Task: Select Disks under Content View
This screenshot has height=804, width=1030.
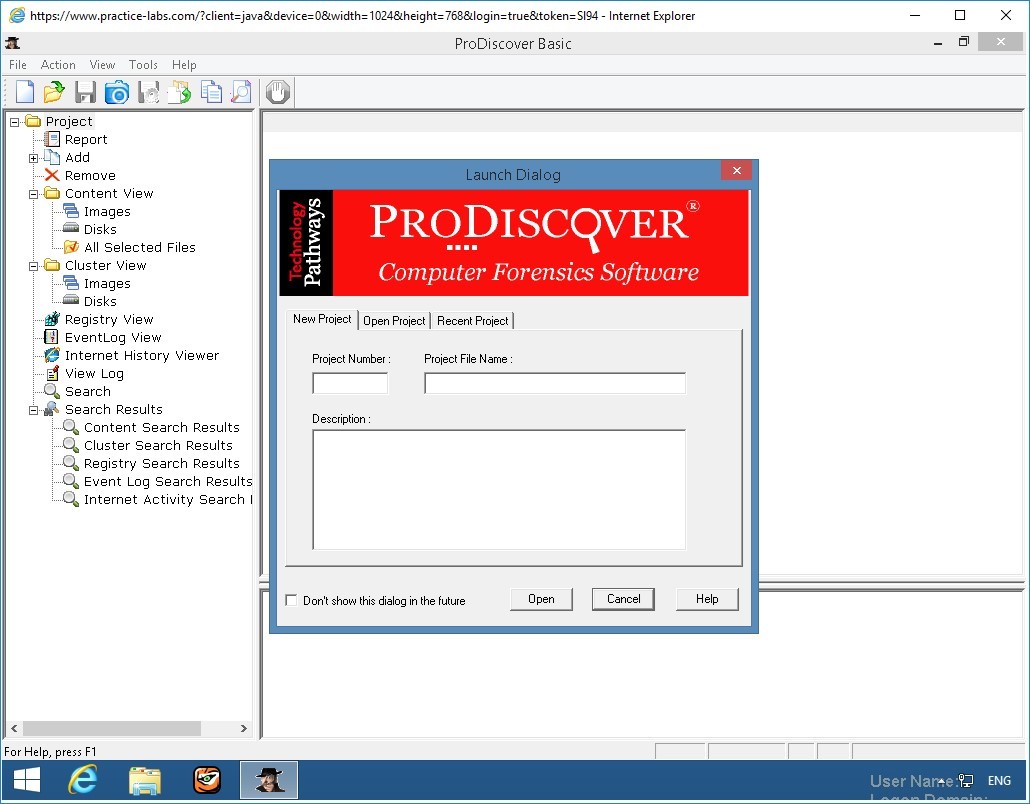Action: (100, 229)
